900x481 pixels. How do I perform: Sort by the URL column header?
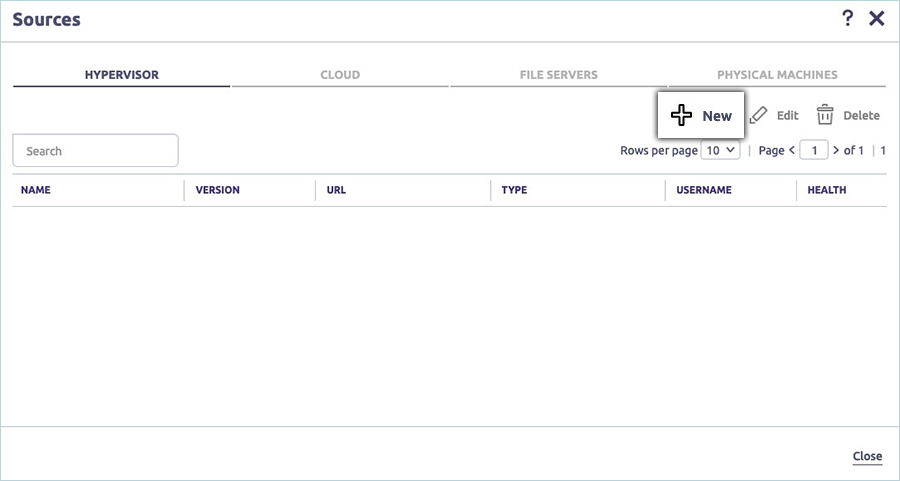click(x=336, y=190)
